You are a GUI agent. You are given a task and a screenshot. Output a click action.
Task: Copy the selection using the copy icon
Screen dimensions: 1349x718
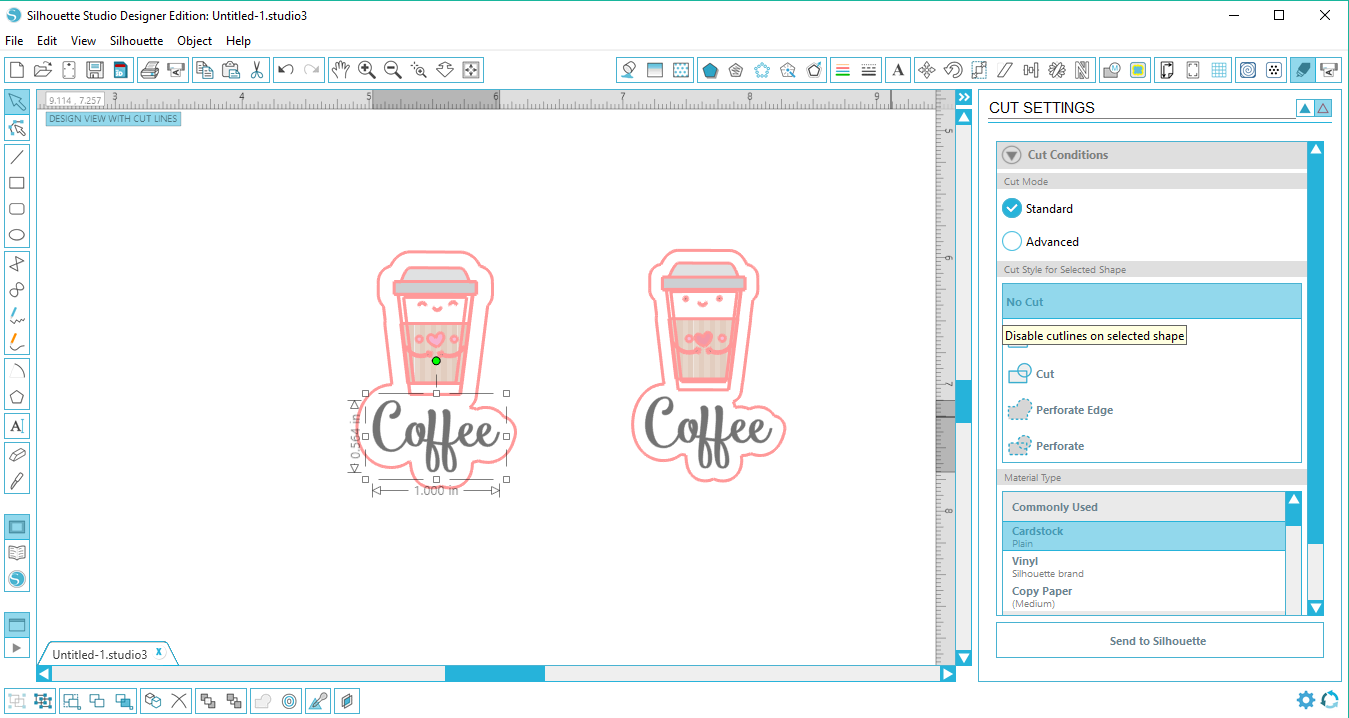pyautogui.click(x=204, y=70)
